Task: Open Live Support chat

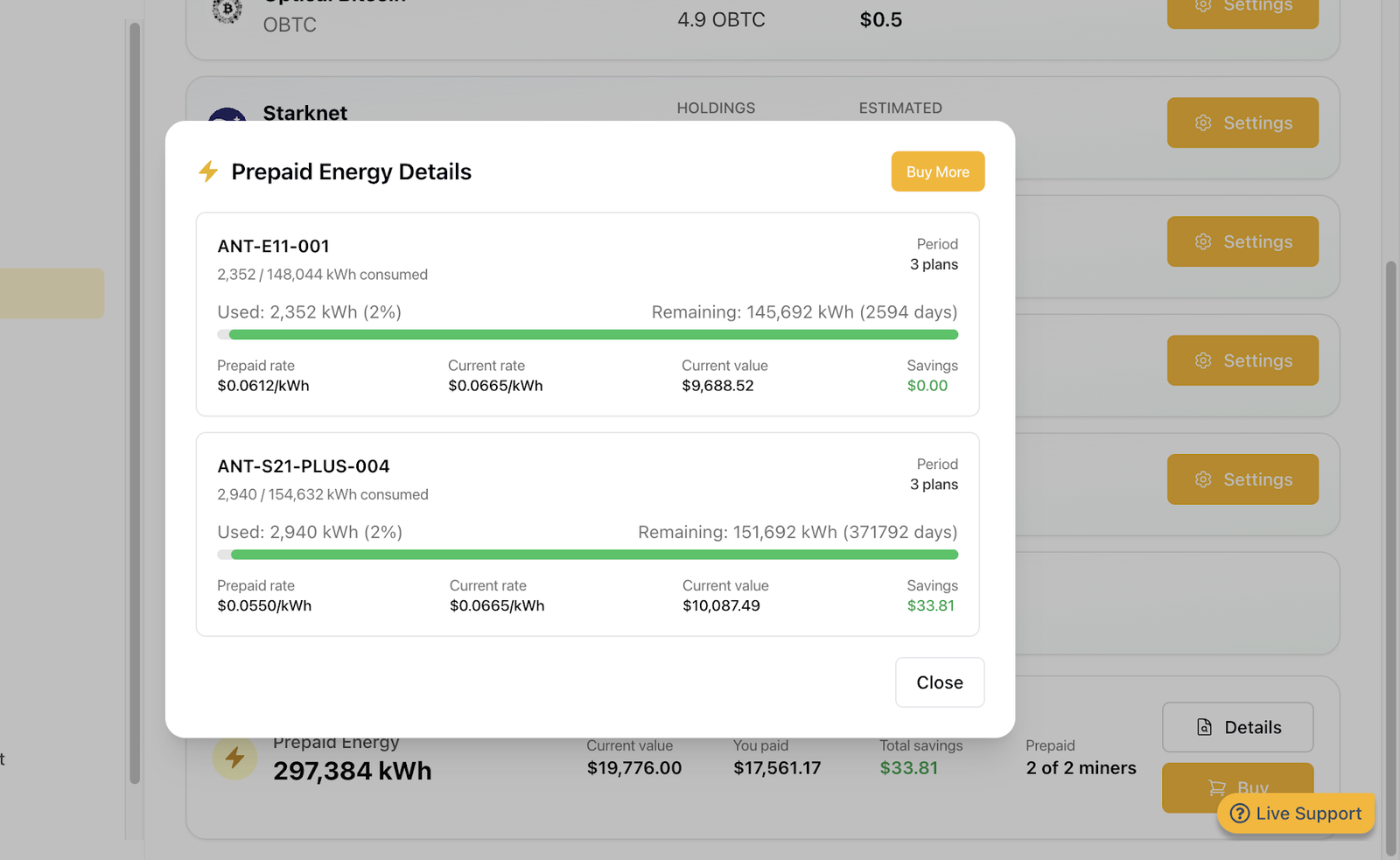Action: click(x=1296, y=814)
